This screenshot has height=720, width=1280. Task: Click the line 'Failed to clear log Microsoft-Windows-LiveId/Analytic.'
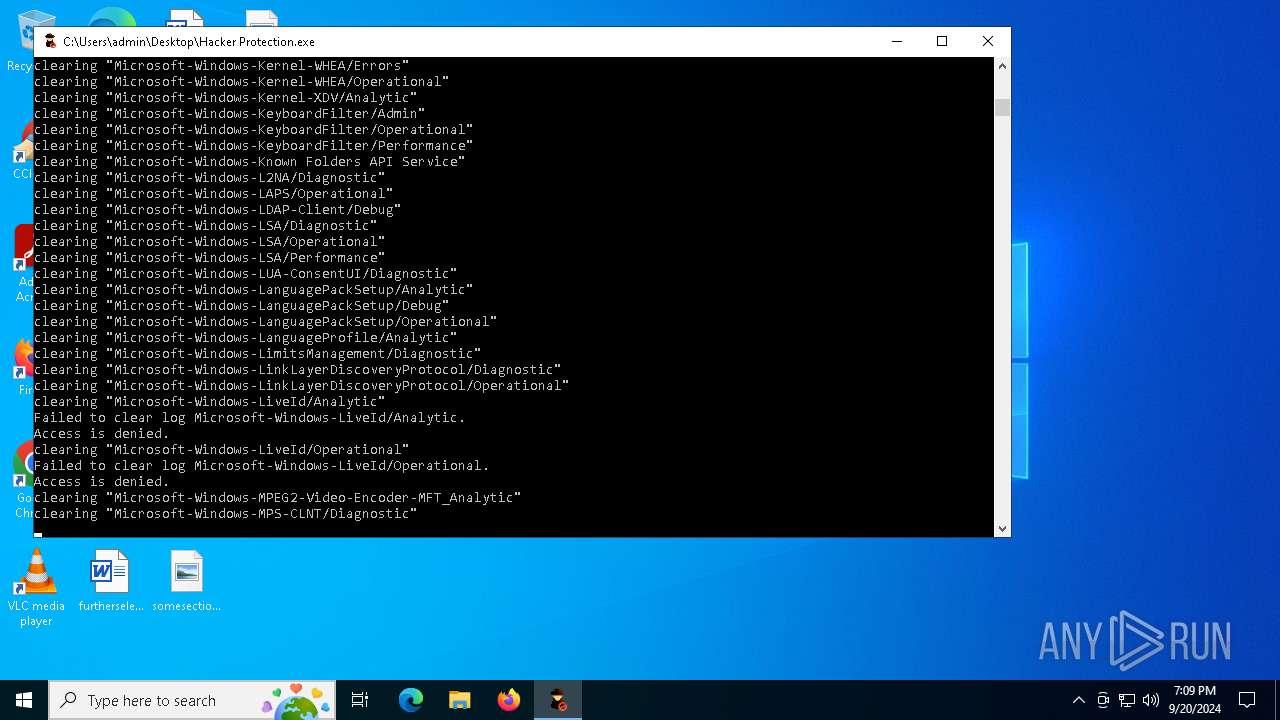(249, 417)
